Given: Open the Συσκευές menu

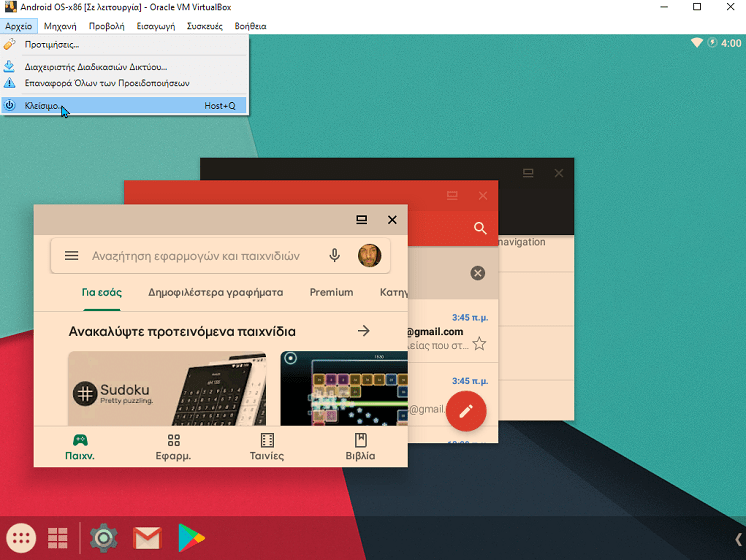Looking at the screenshot, I should coord(205,26).
